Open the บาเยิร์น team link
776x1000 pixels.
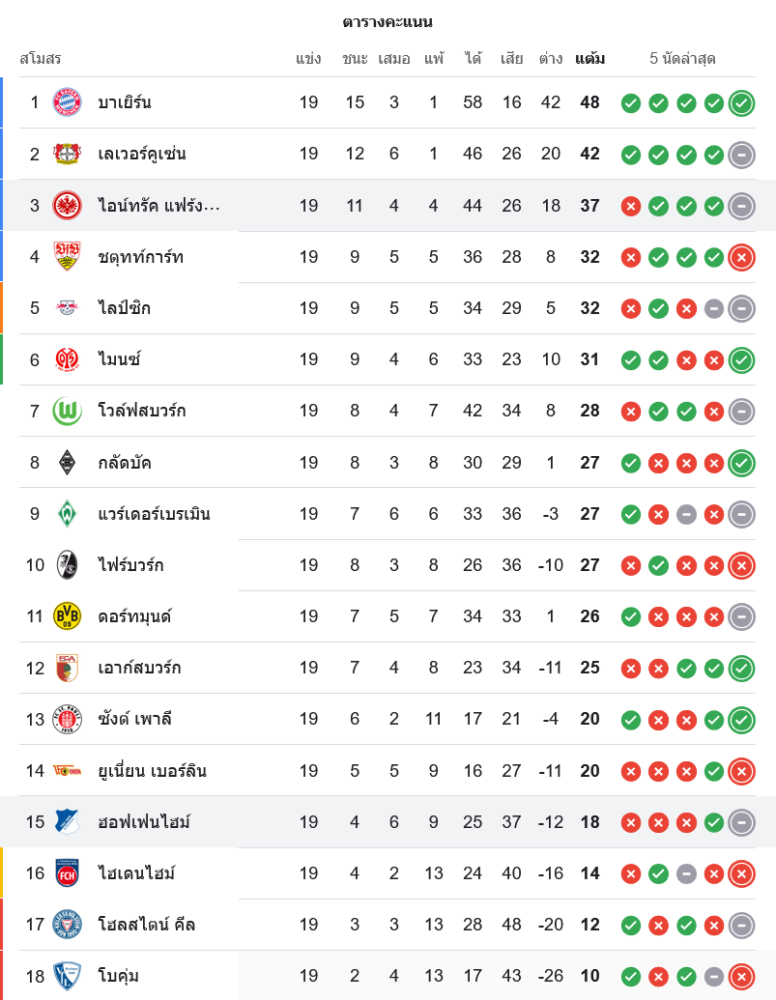point(125,102)
